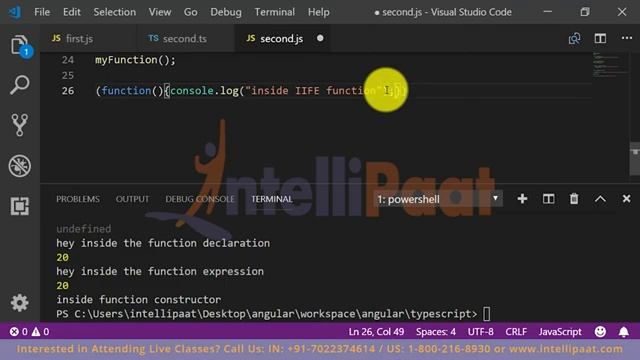Viewport: 640px width, 360px height.
Task: Open feedback smiley in status bar
Action: 600,331
